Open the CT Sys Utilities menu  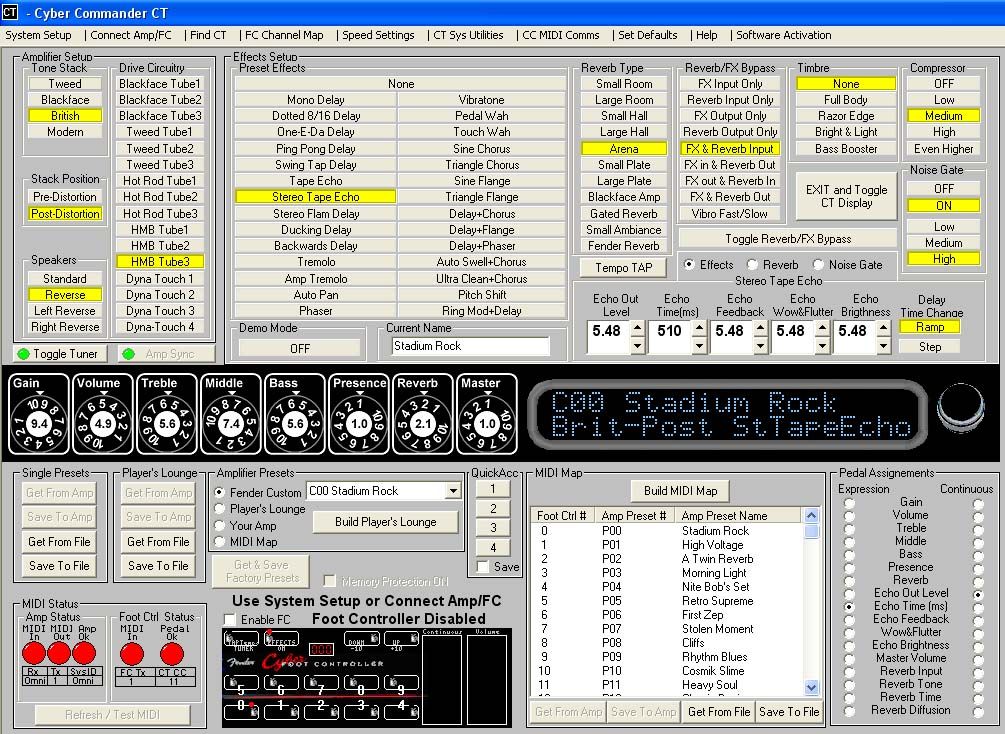467,35
